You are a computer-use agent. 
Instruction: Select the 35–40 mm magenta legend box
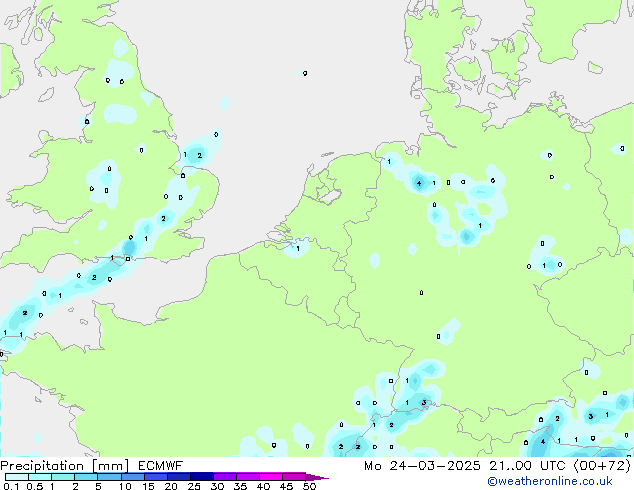tap(248, 477)
